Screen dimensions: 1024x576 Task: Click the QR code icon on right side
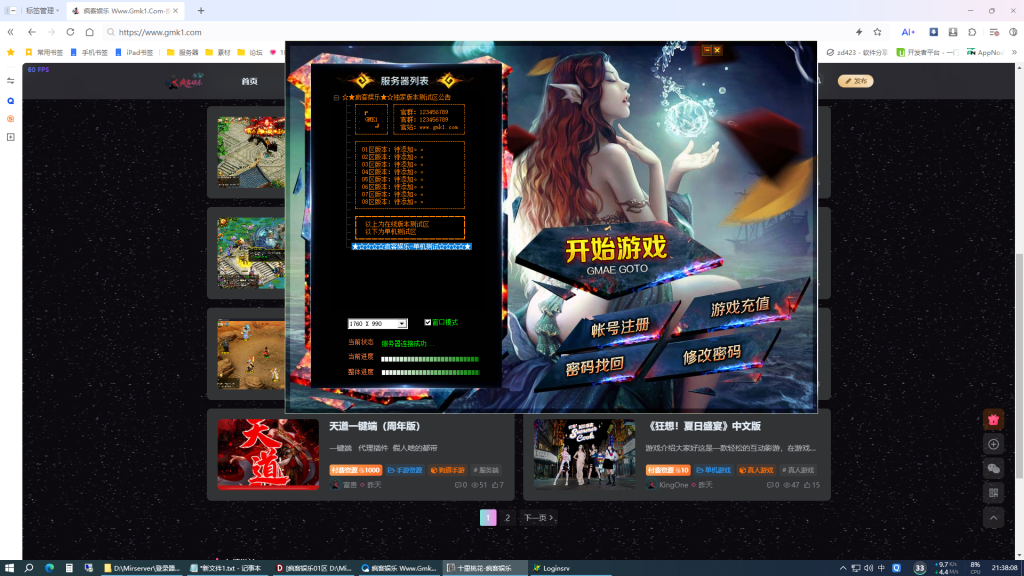click(993, 493)
